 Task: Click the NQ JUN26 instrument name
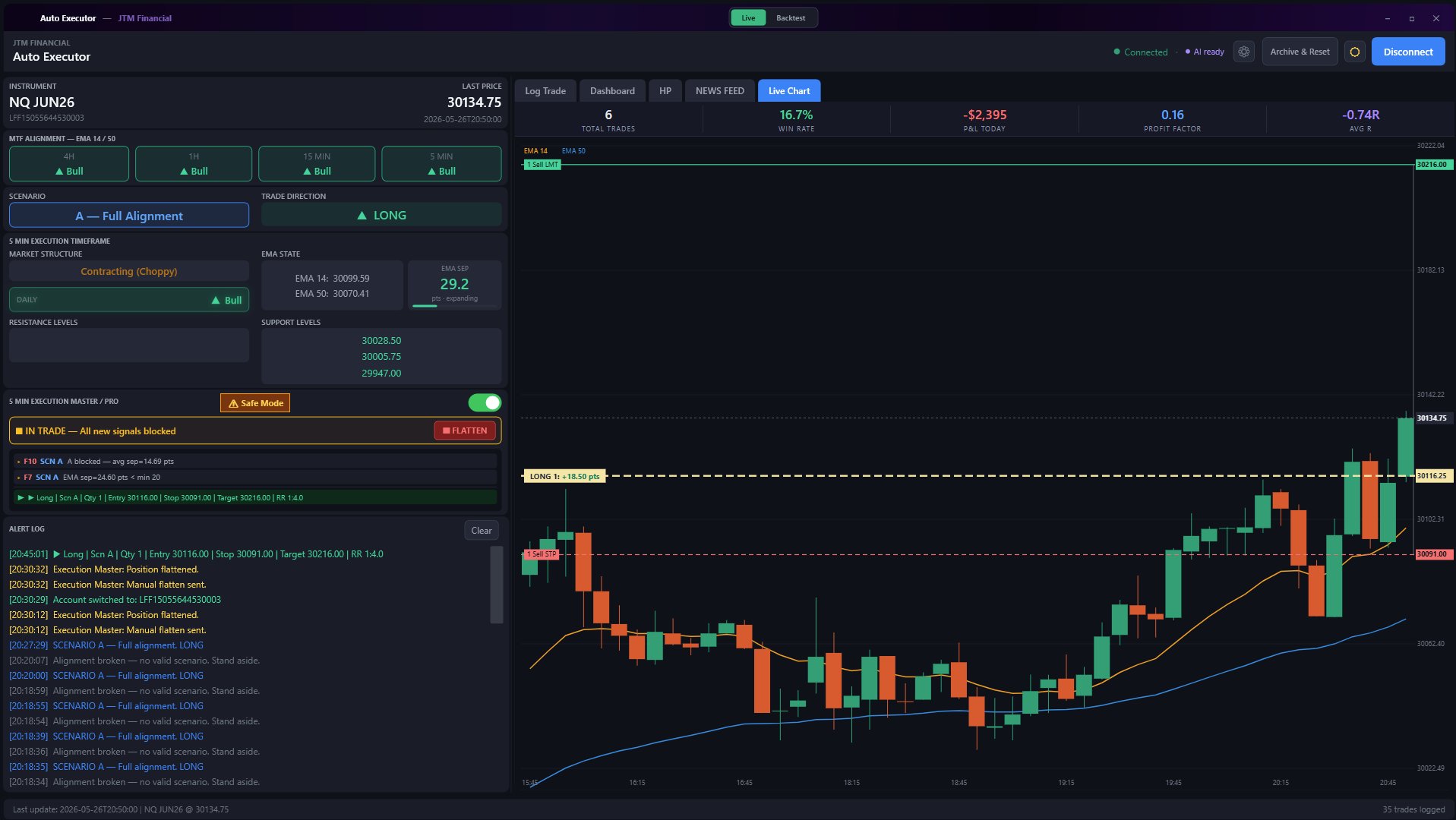(x=42, y=102)
